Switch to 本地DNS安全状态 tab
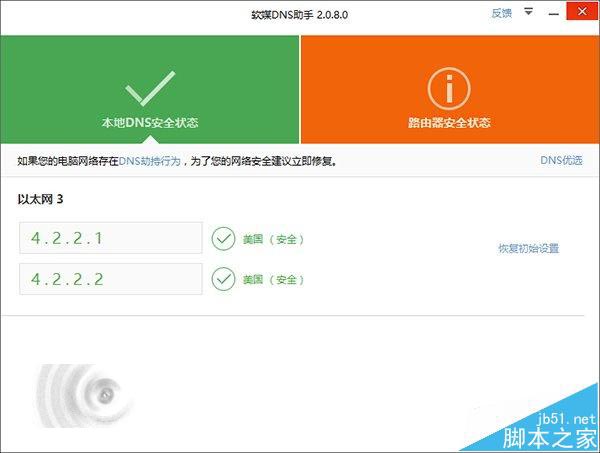 pos(150,90)
